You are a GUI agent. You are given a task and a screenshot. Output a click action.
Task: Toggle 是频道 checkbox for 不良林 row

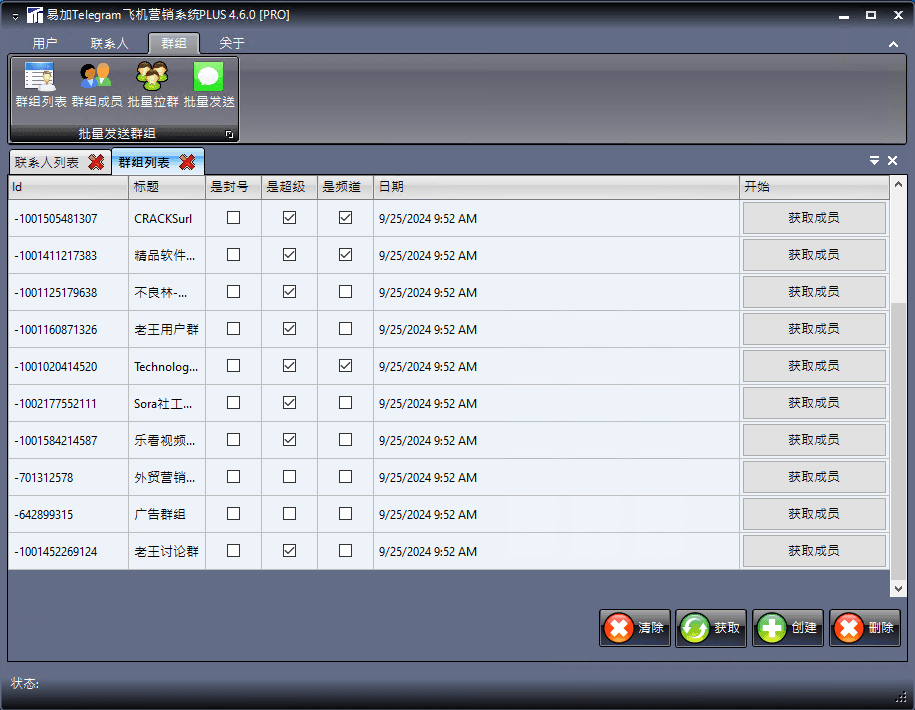click(345, 292)
